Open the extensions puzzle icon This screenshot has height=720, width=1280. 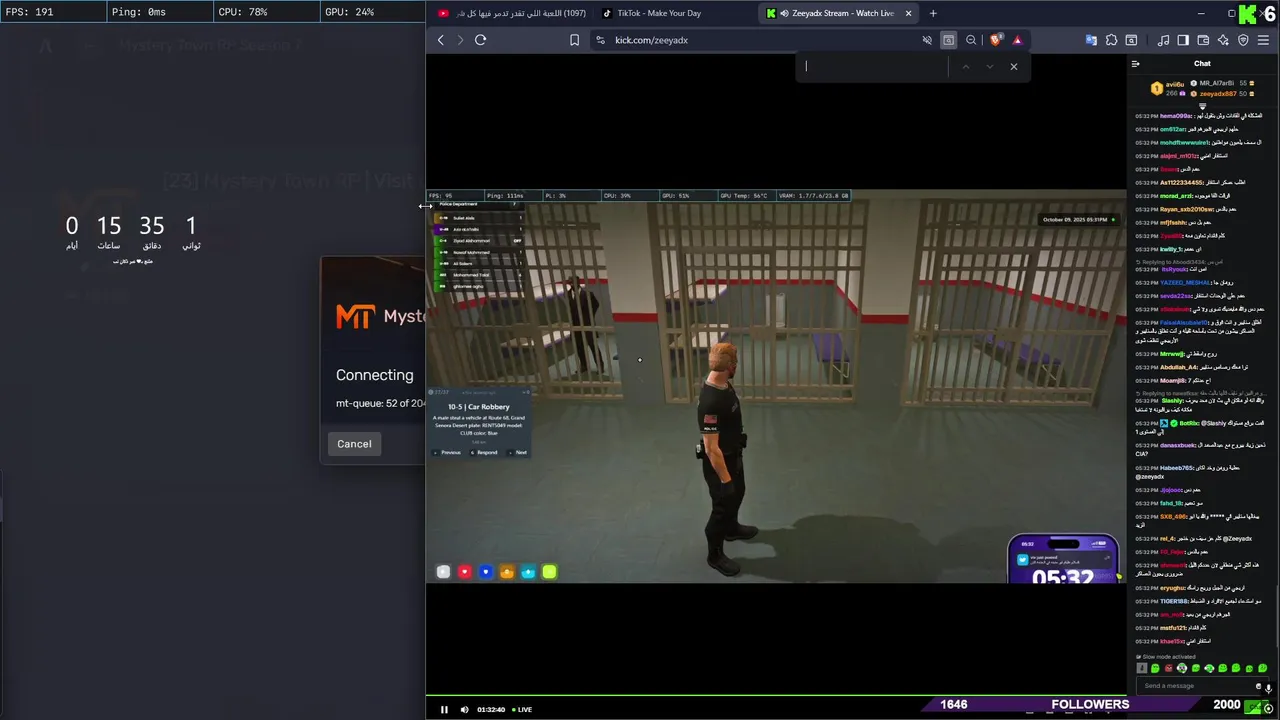1111,40
